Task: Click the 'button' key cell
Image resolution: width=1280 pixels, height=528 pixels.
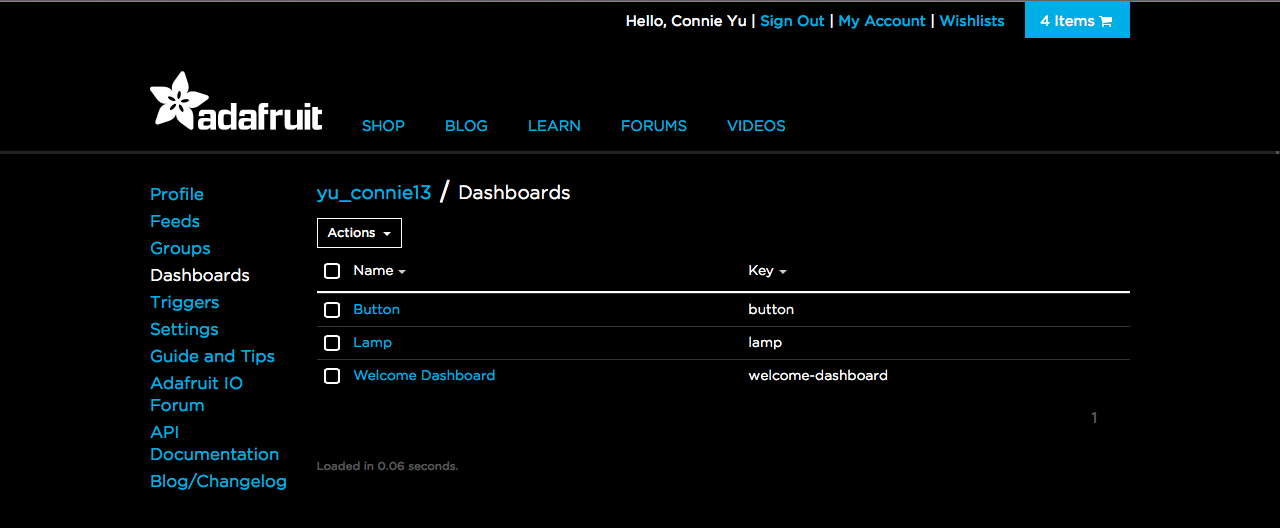Action: point(771,310)
